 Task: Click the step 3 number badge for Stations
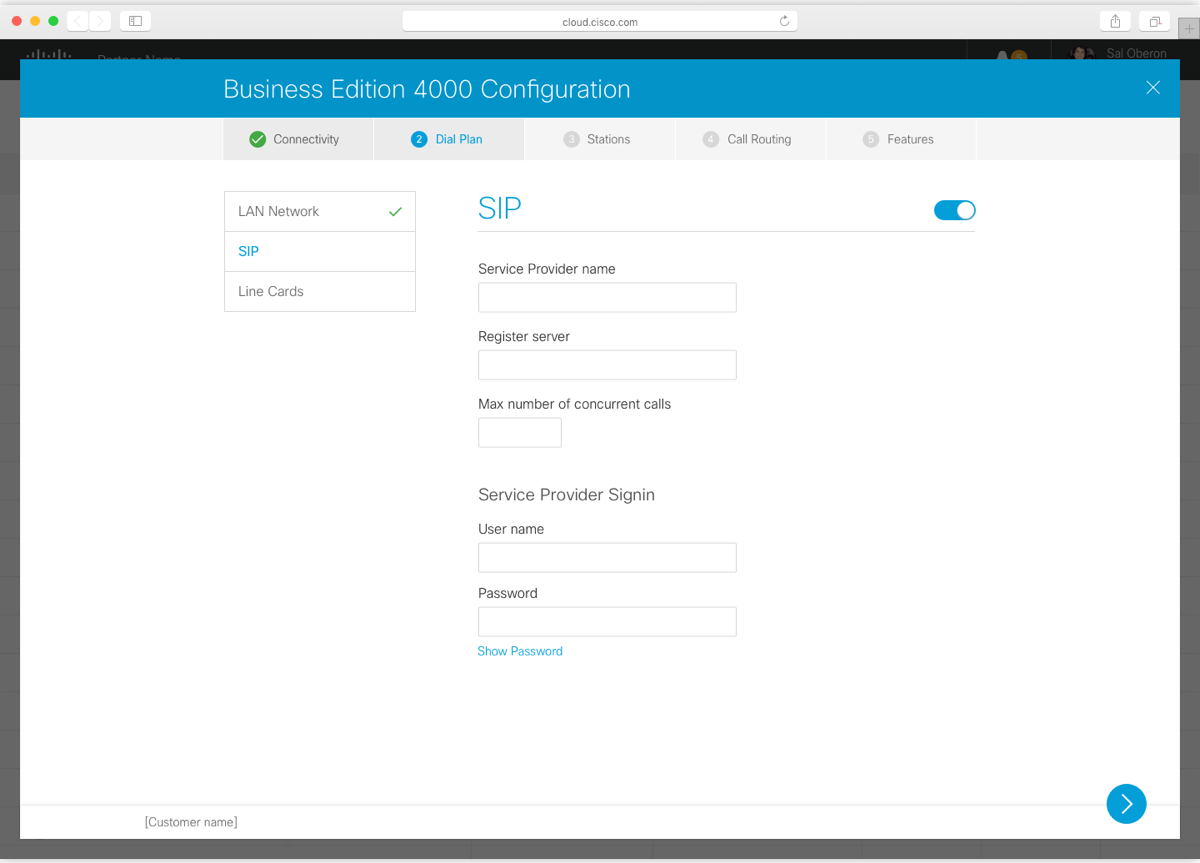point(571,139)
